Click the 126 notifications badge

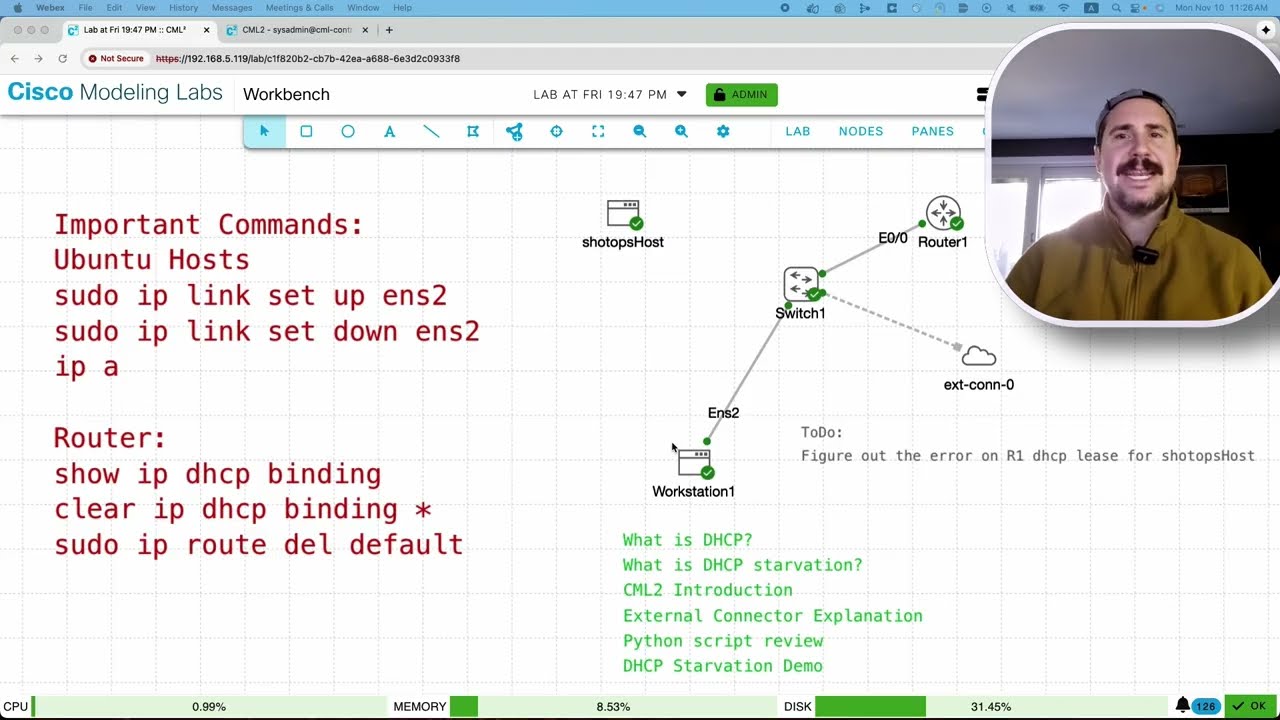[1206, 706]
